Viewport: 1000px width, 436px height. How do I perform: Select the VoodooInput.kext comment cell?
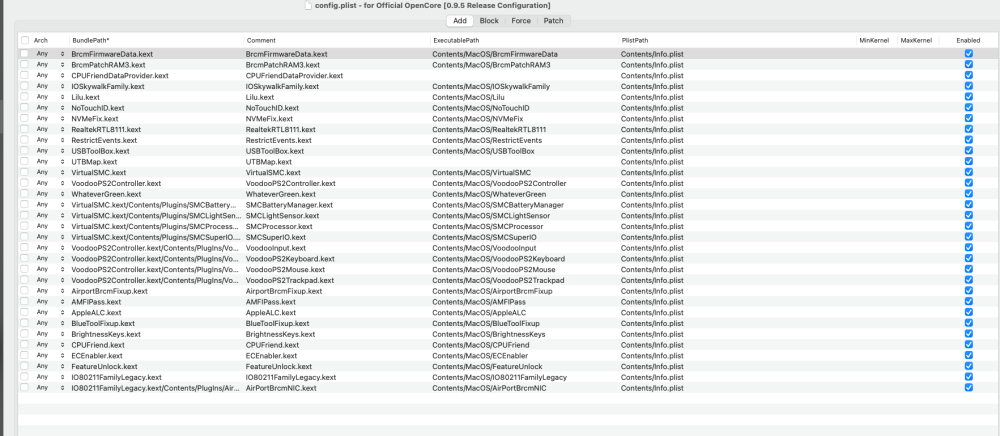coord(276,248)
